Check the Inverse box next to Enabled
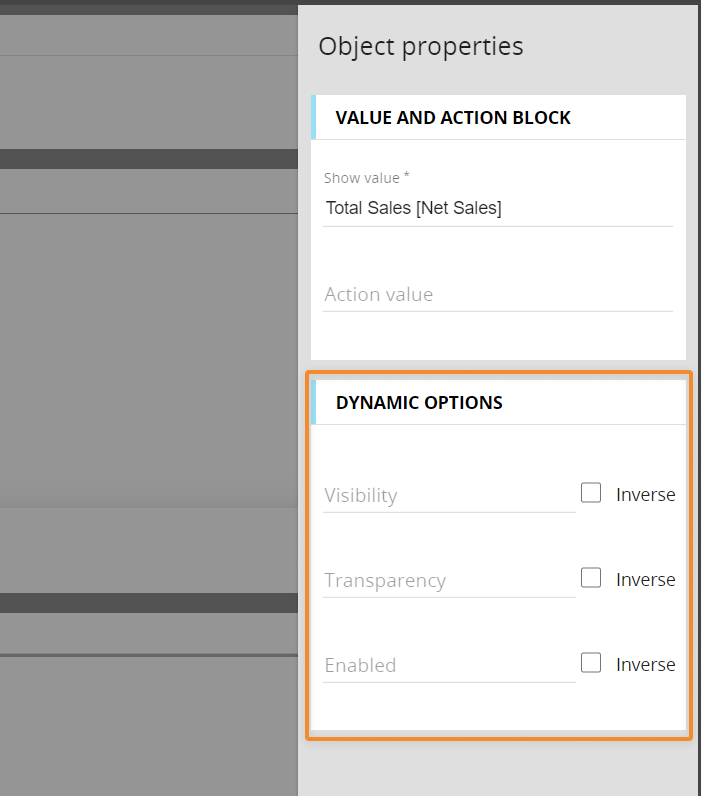703x796 pixels. point(591,662)
